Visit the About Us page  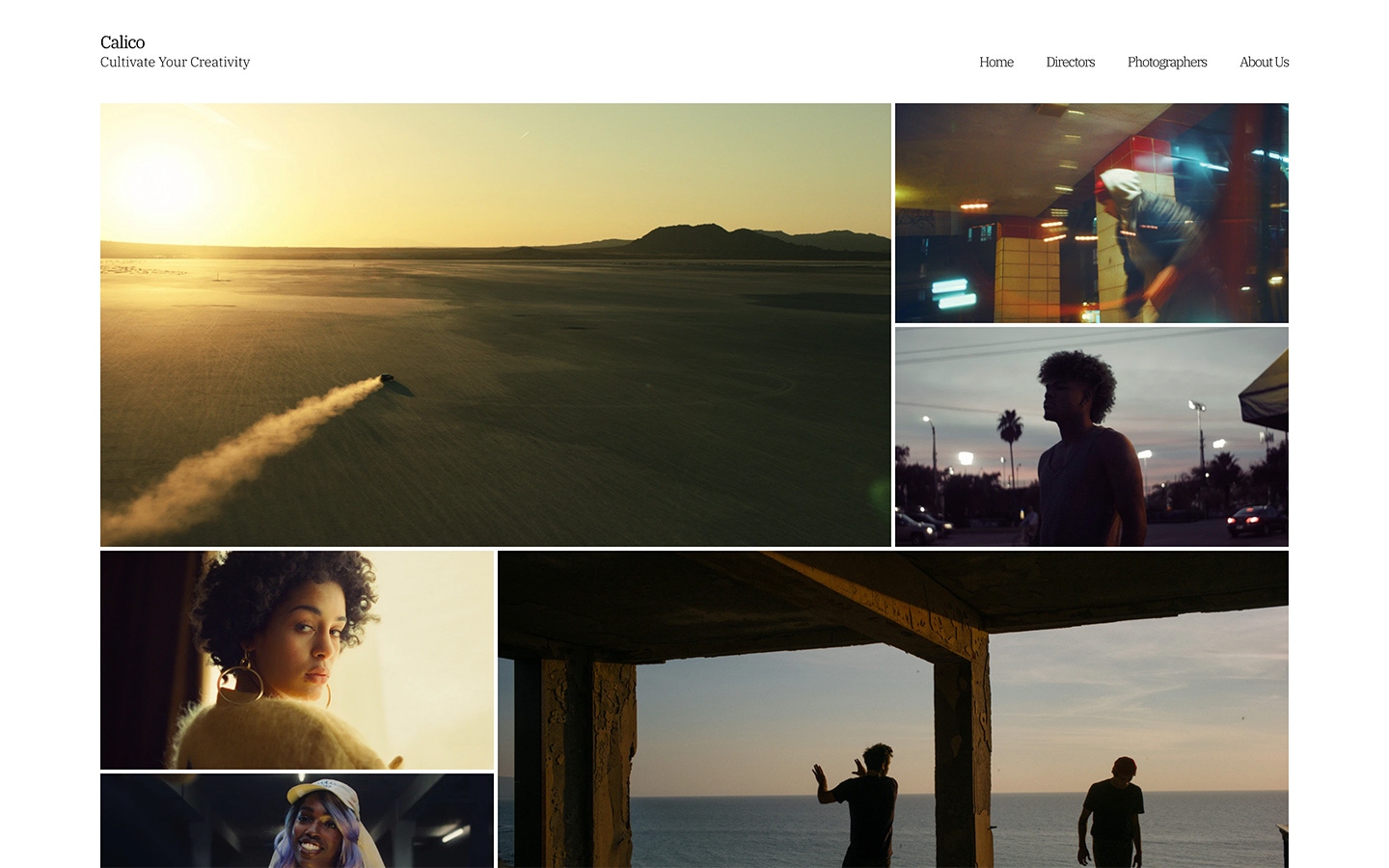1264,62
